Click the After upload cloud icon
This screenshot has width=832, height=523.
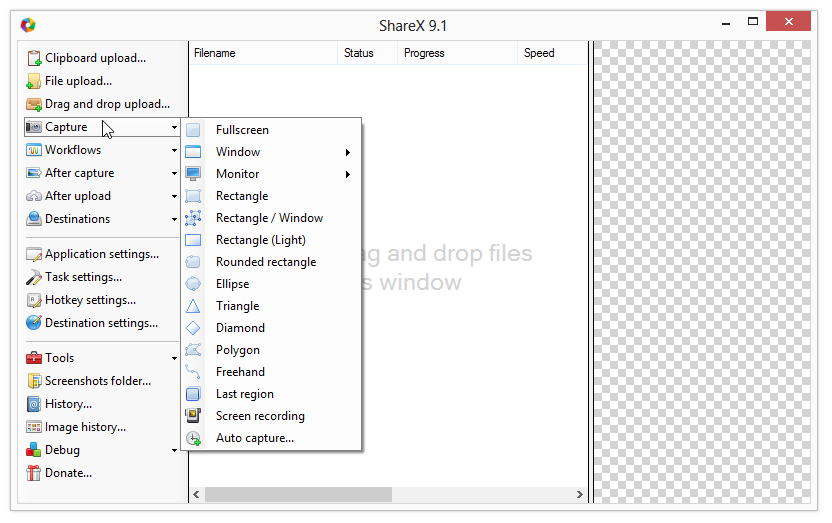tap(34, 196)
